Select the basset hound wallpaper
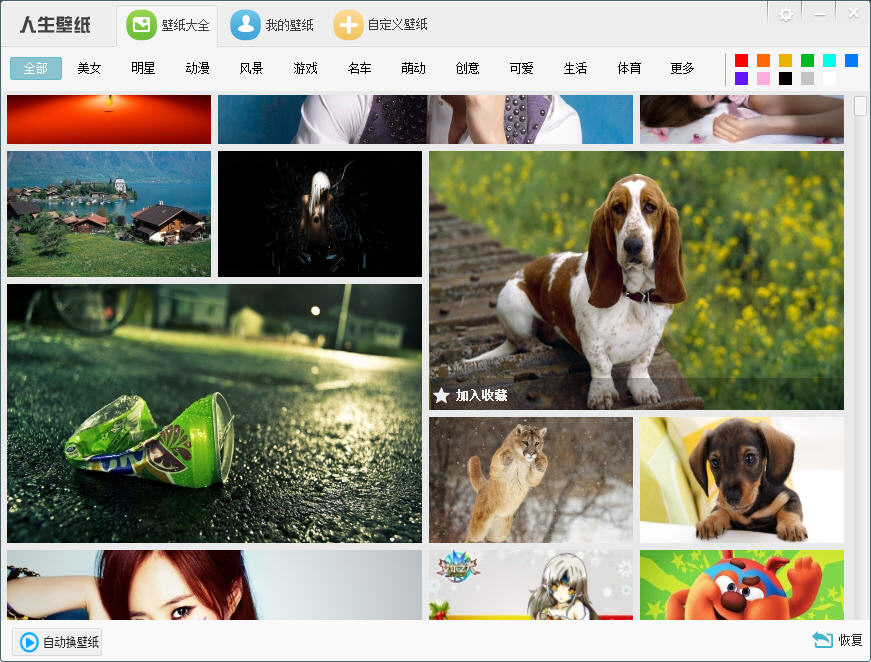 (636, 280)
